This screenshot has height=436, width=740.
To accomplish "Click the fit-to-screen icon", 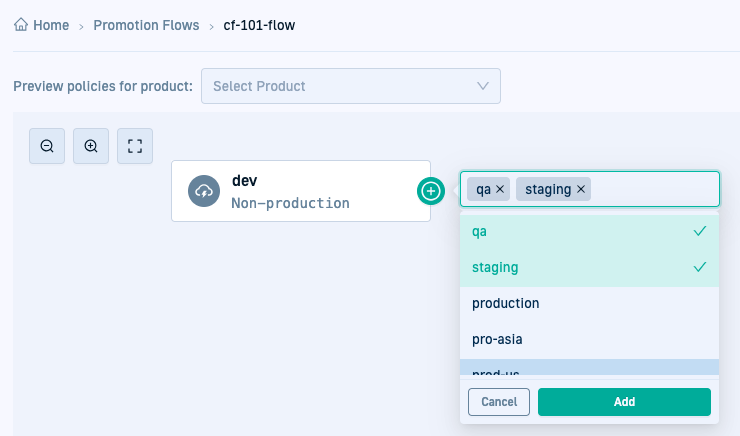I will tap(135, 146).
